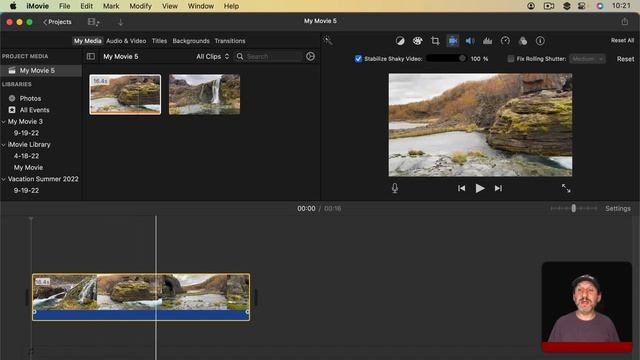Open the Volume adjustment icon

470,41
